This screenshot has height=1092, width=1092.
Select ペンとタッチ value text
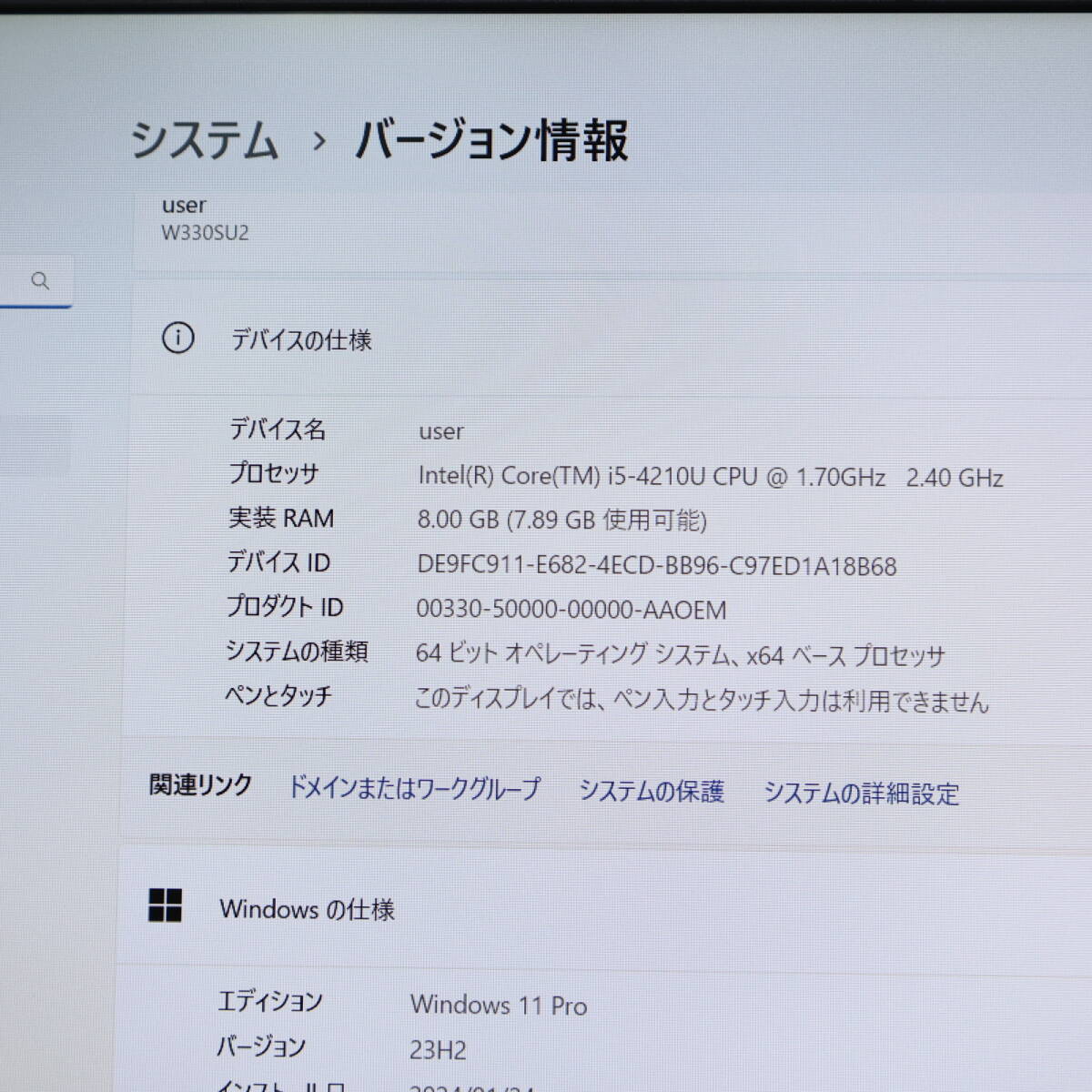[701, 700]
